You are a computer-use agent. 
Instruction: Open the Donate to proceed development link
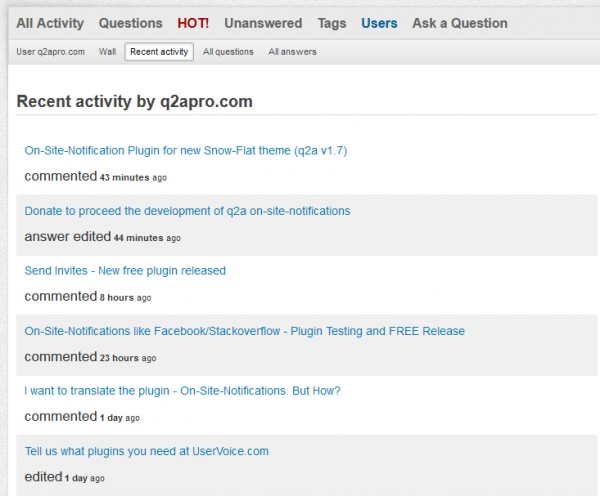click(x=187, y=211)
